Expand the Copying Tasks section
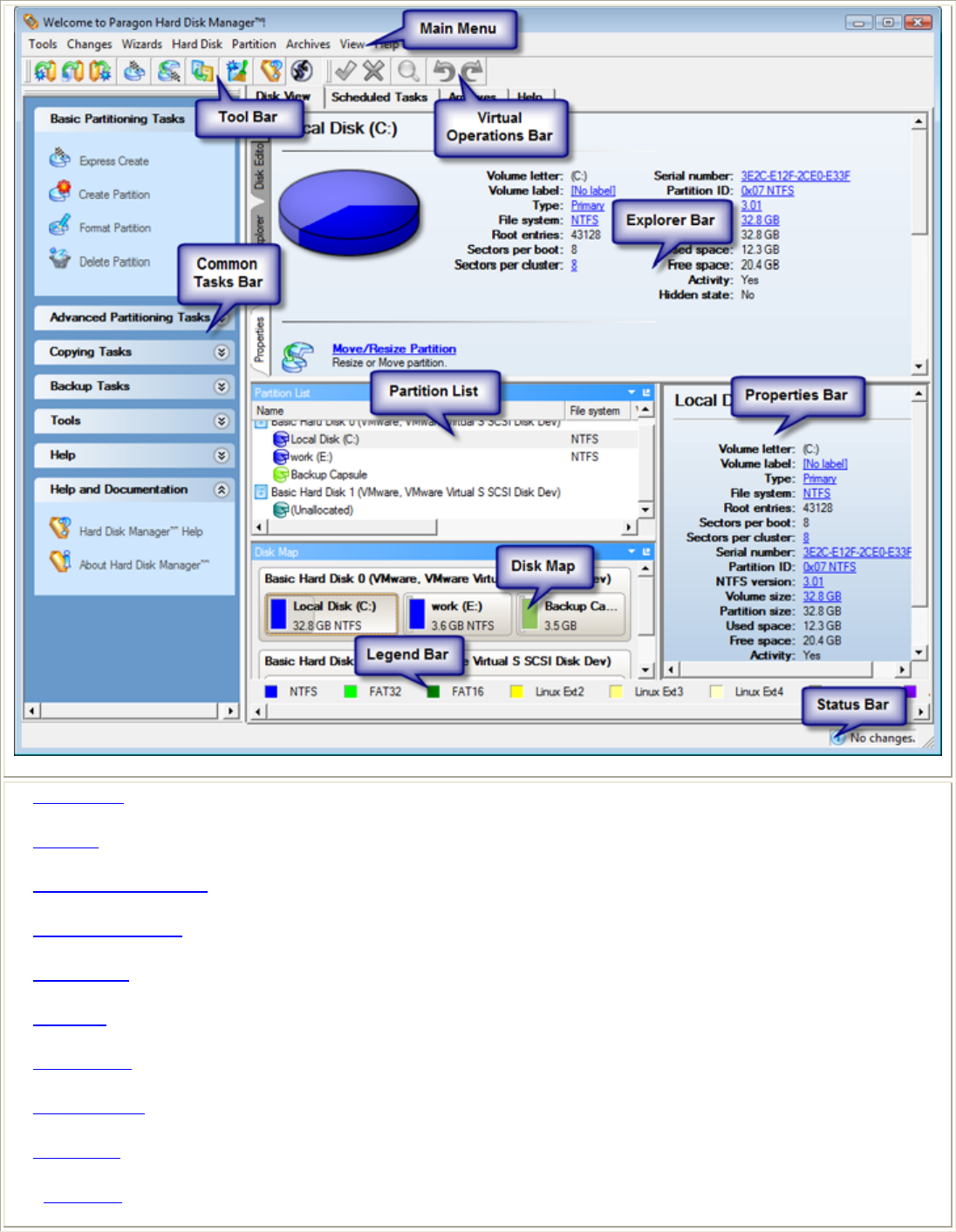This screenshot has width=956, height=1232. 222,352
